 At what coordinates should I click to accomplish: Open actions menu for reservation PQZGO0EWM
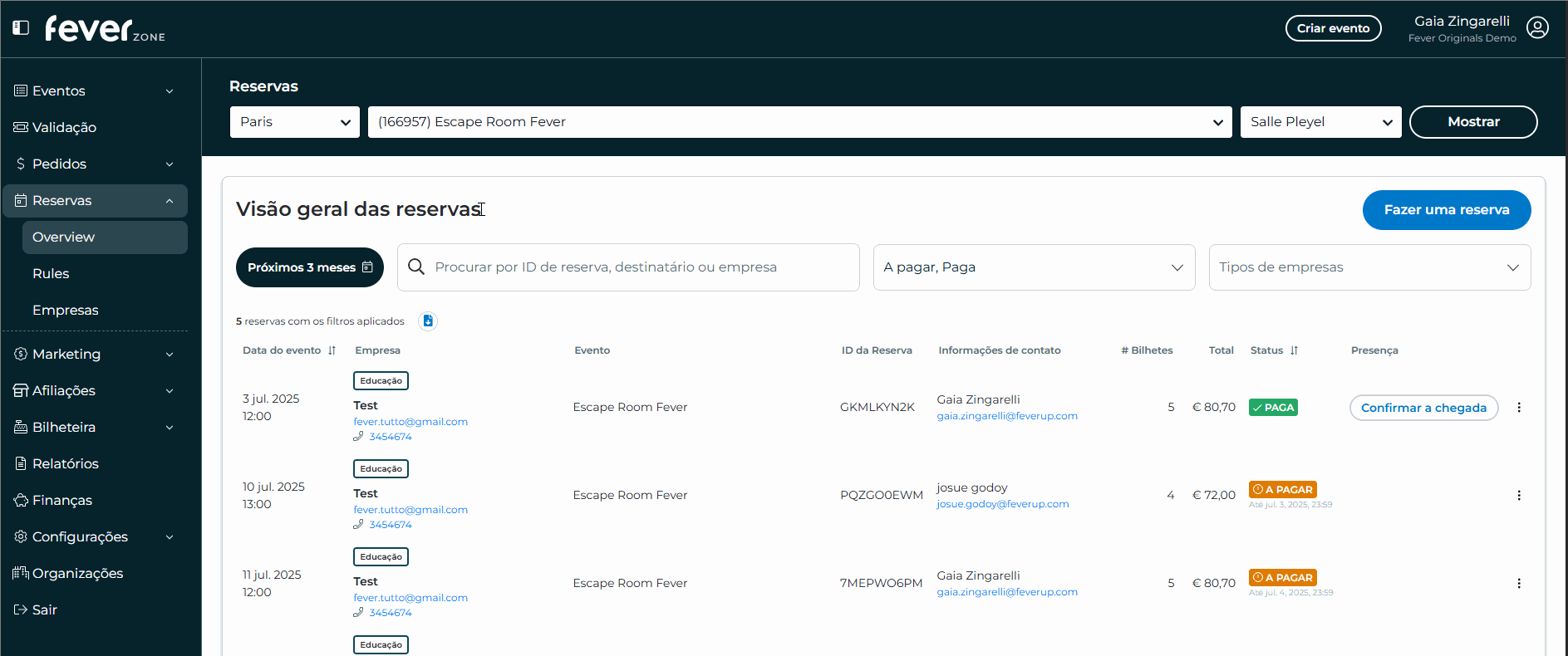point(1519,496)
